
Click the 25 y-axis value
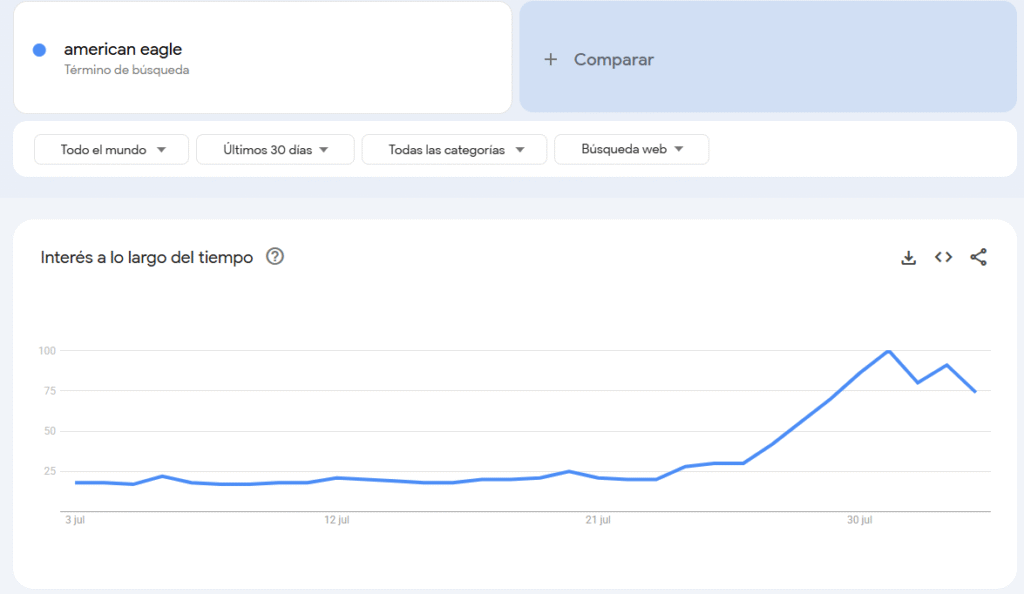[x=50, y=471]
